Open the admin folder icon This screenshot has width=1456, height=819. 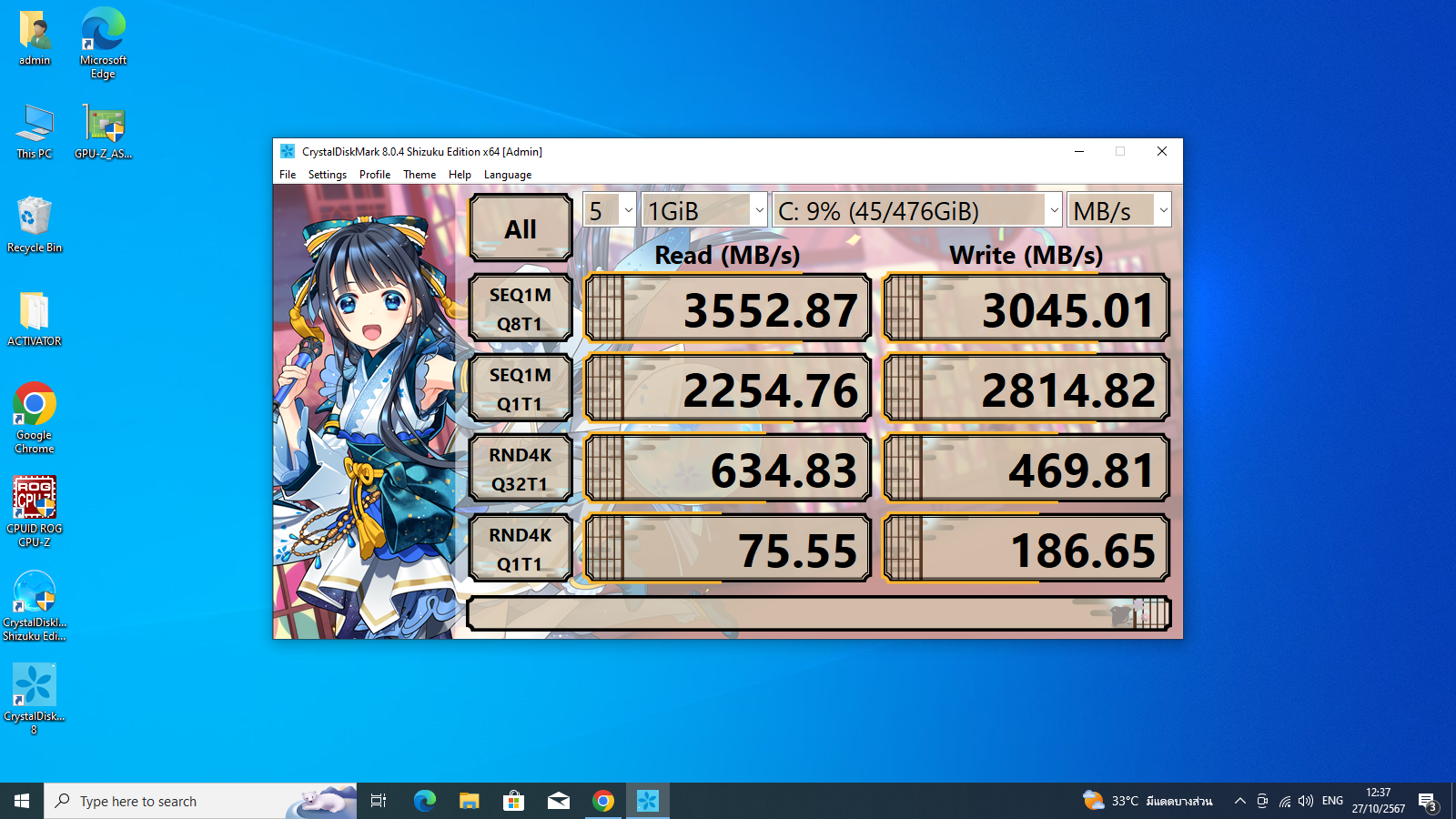coord(35,38)
